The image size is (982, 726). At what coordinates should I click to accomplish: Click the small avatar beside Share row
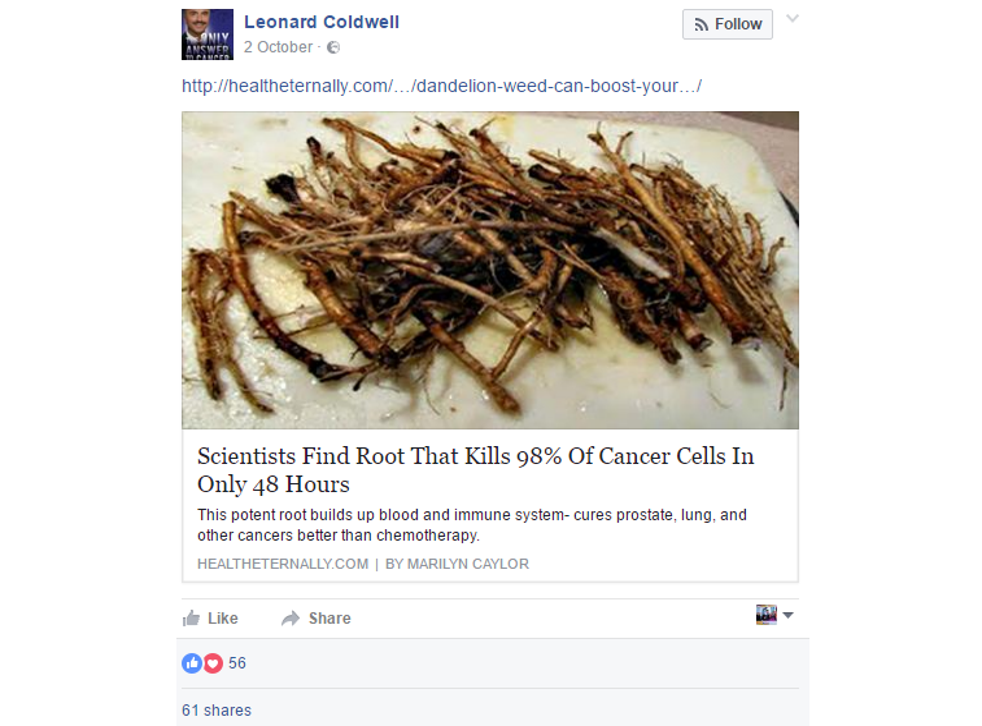(x=766, y=615)
